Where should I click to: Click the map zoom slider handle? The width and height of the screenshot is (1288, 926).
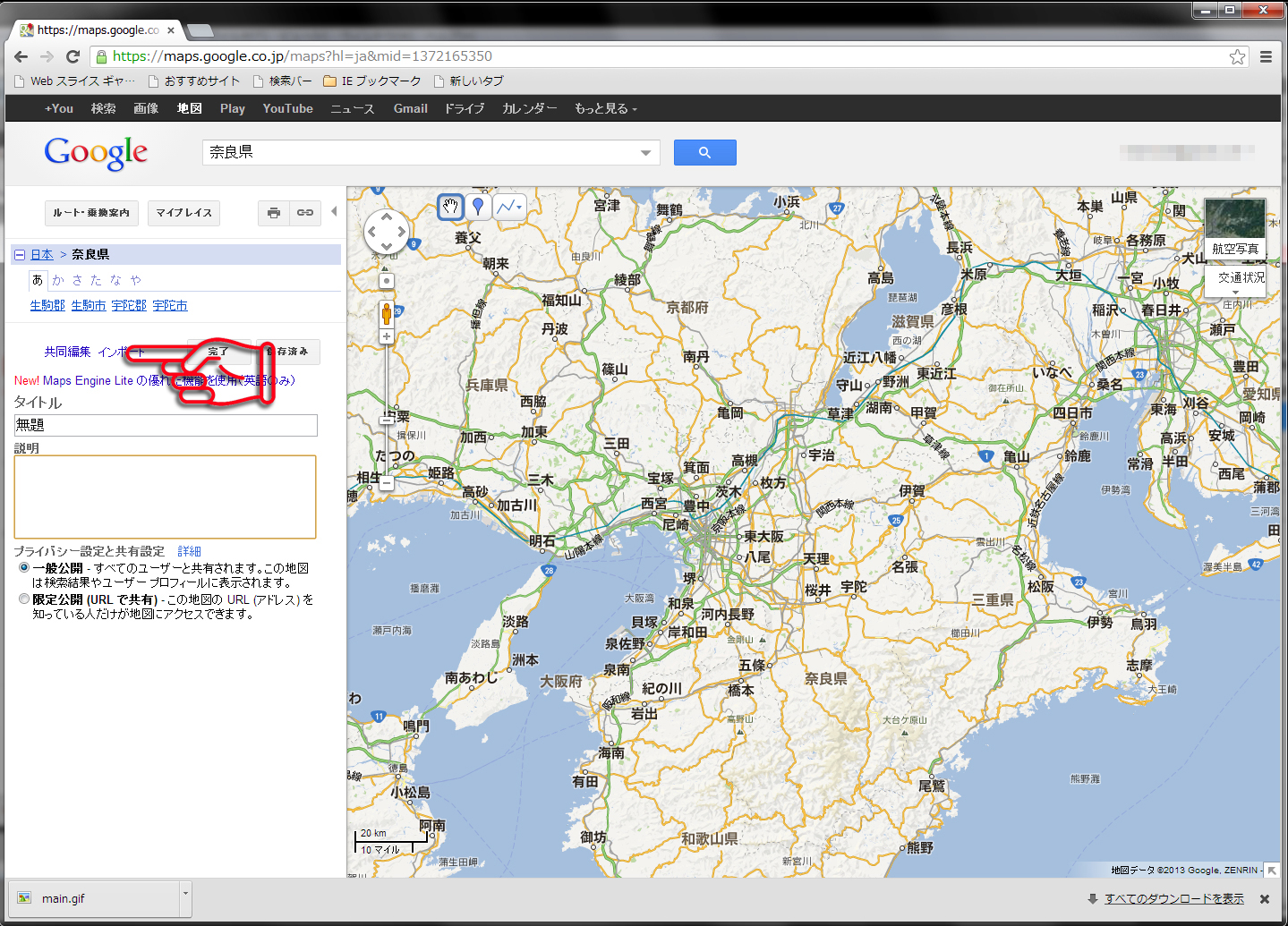[x=387, y=420]
